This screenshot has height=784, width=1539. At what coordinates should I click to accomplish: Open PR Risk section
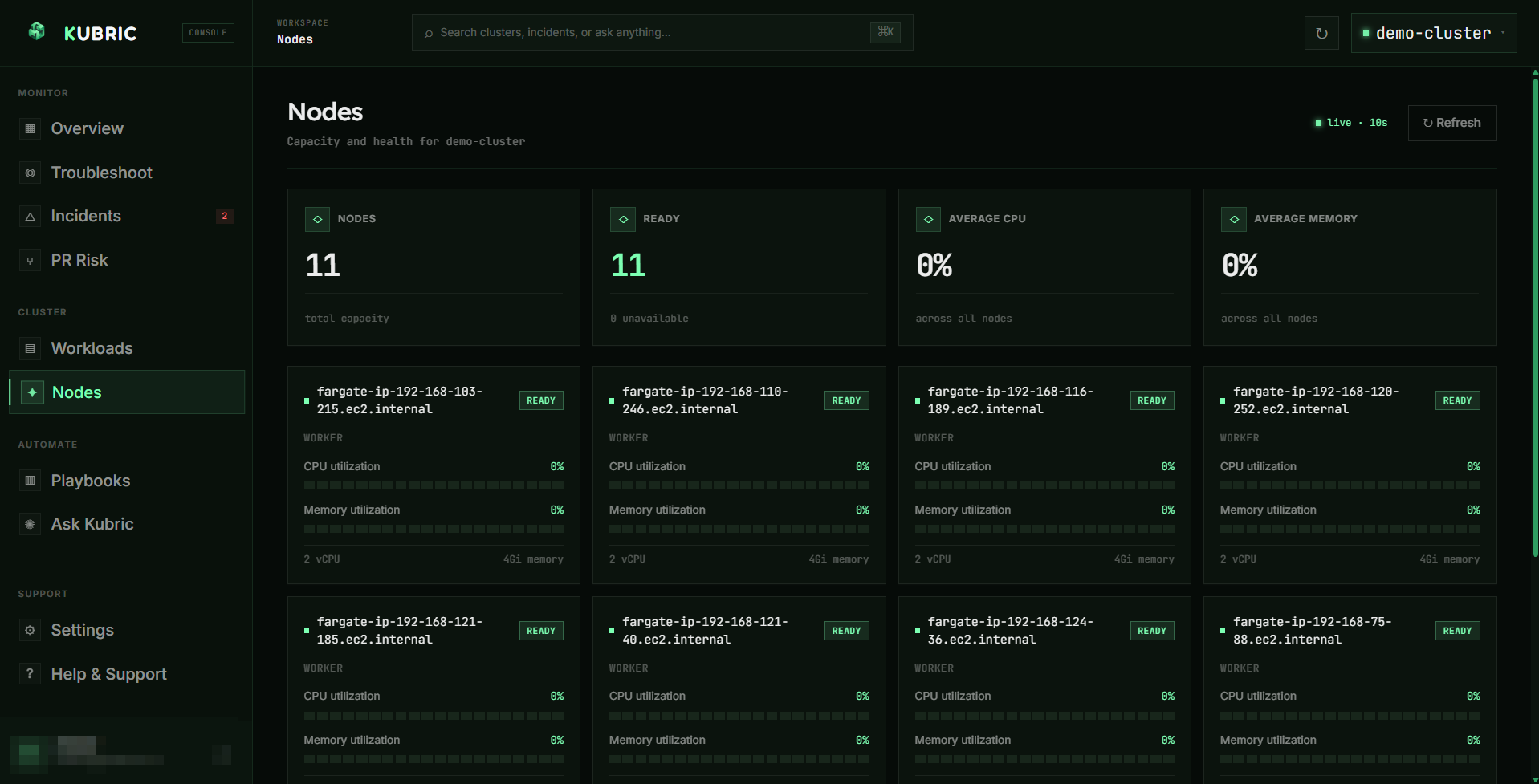(x=127, y=260)
